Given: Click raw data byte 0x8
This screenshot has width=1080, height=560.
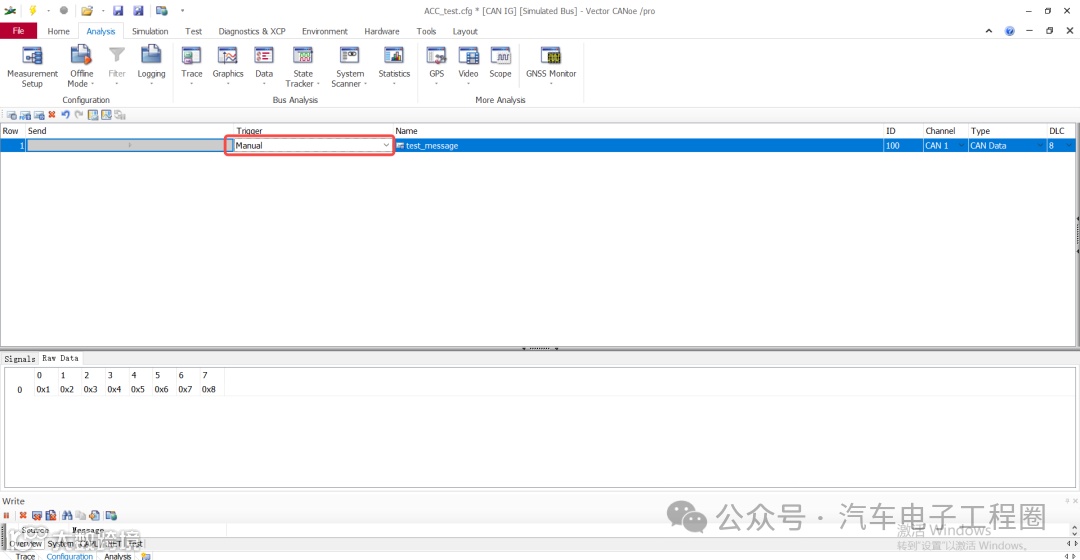Looking at the screenshot, I should coord(209,389).
